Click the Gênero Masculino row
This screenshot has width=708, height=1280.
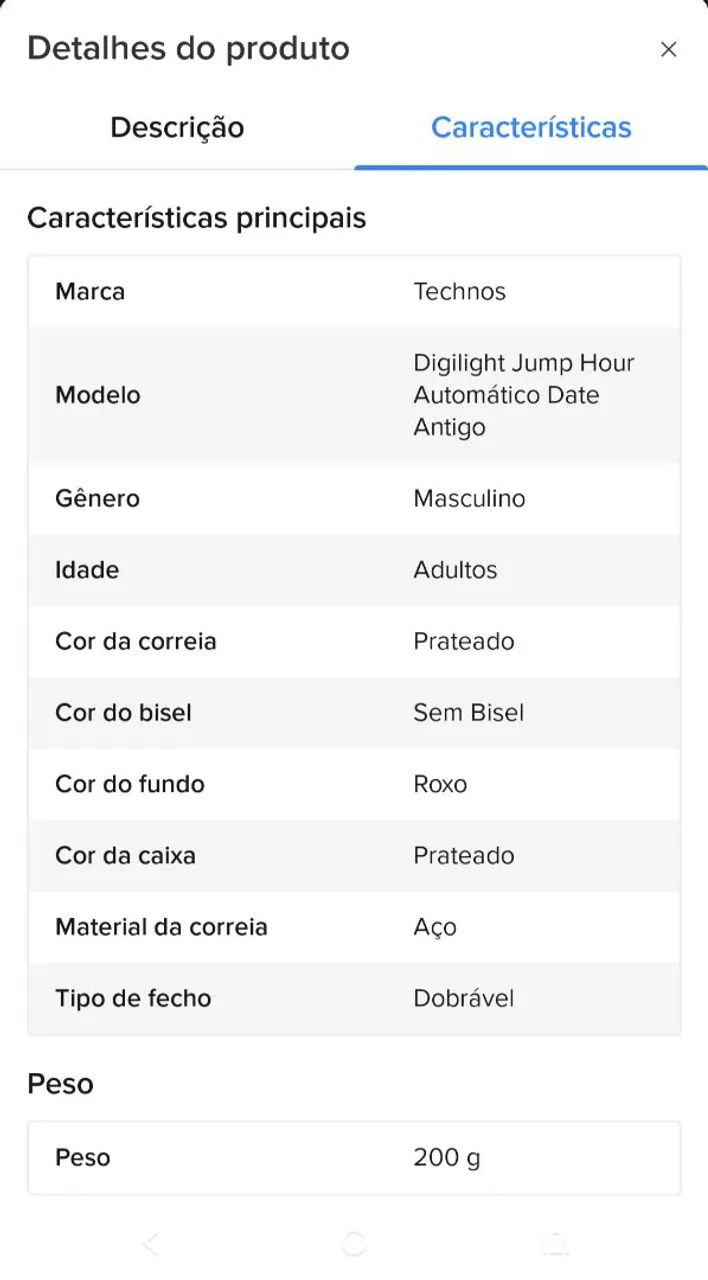[354, 498]
